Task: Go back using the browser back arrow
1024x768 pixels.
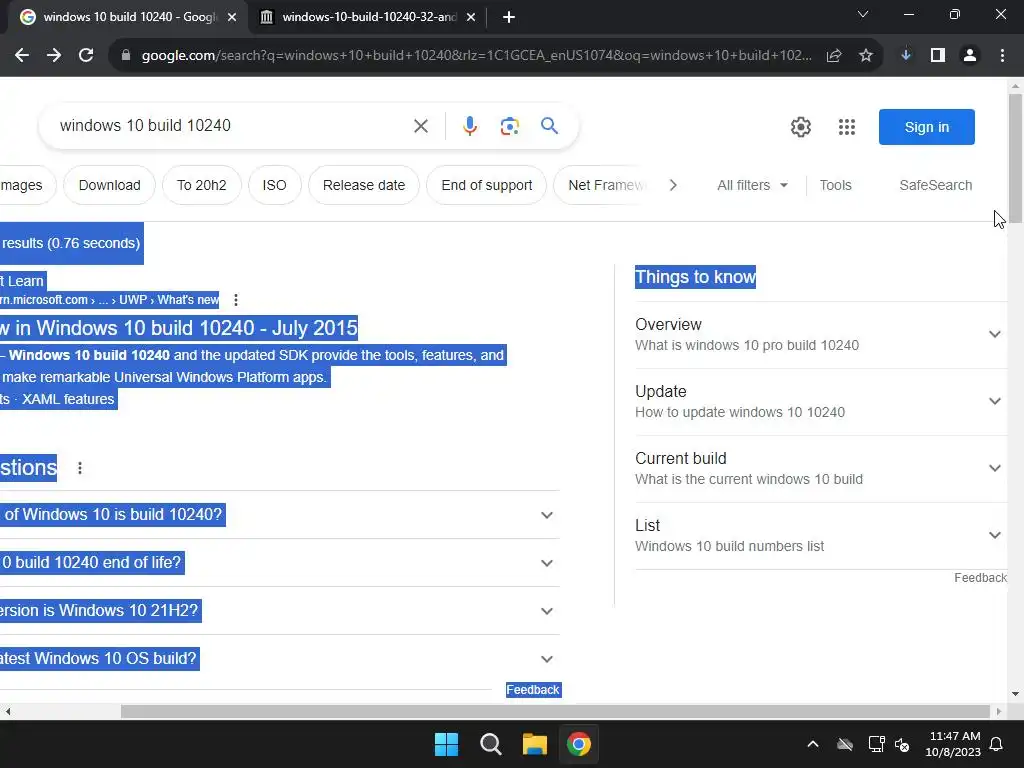Action: click(22, 56)
